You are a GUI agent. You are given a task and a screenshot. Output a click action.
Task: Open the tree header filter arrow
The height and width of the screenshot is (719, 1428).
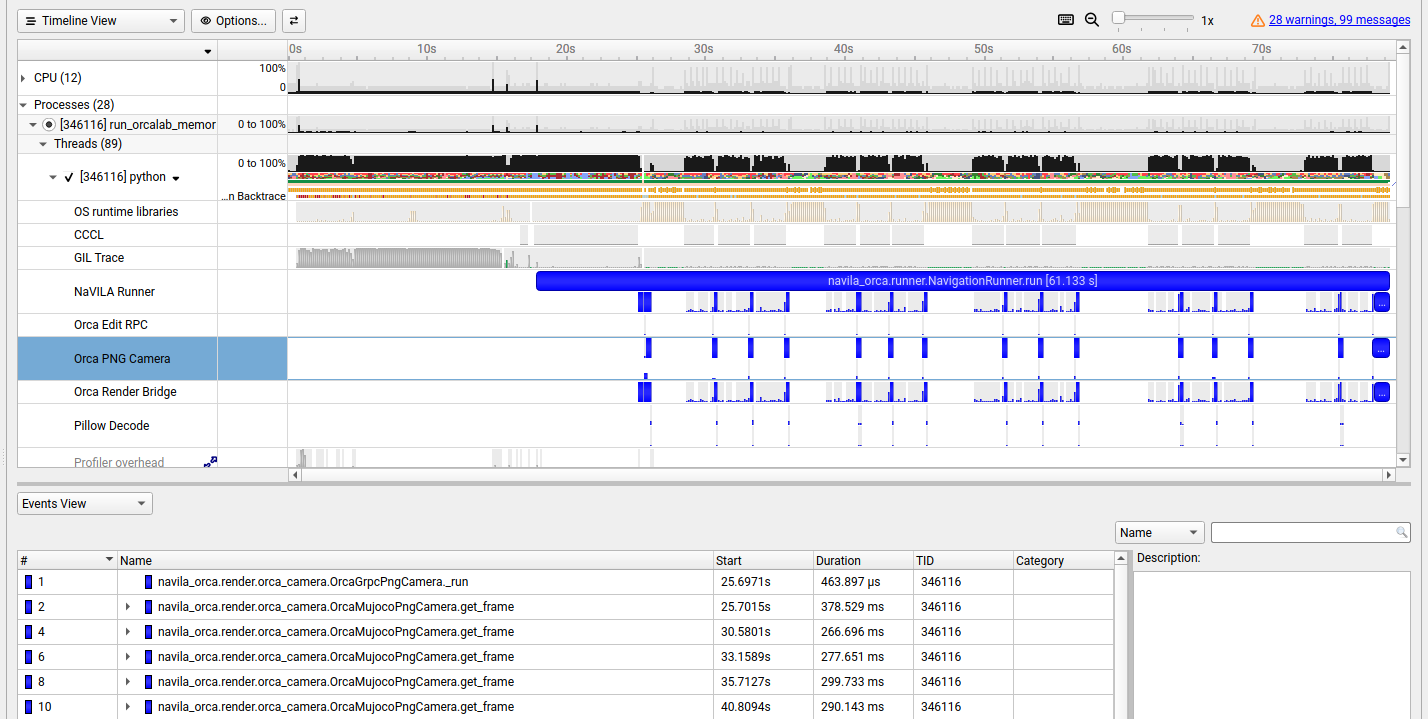click(208, 51)
